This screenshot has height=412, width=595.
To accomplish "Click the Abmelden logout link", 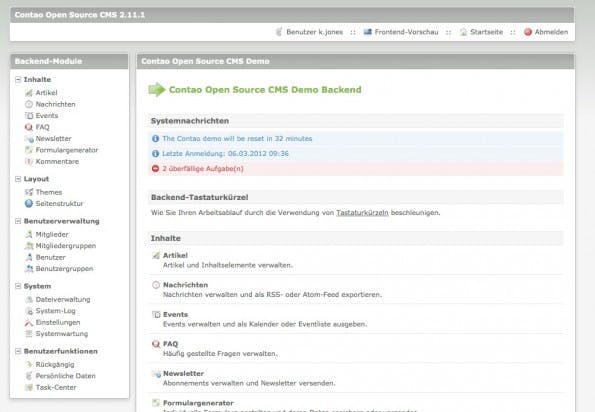I will pyautogui.click(x=551, y=32).
